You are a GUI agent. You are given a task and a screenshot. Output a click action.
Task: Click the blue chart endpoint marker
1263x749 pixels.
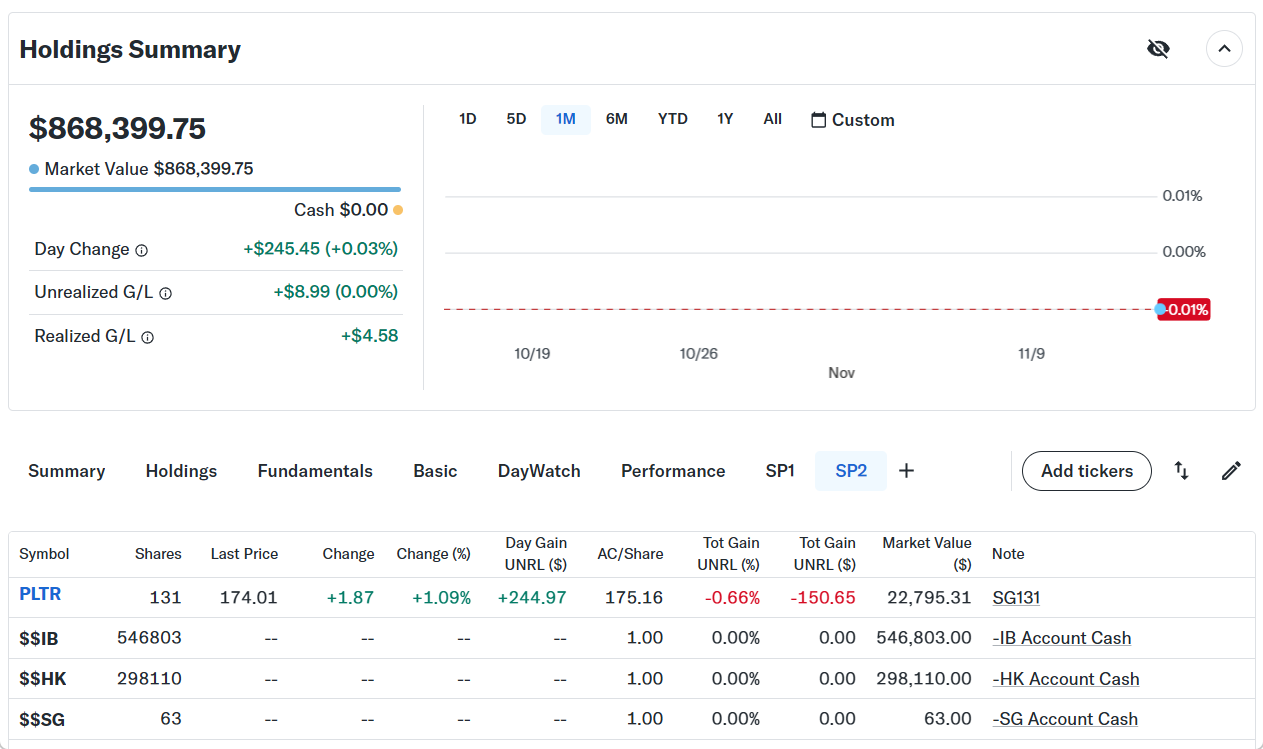pos(1160,309)
